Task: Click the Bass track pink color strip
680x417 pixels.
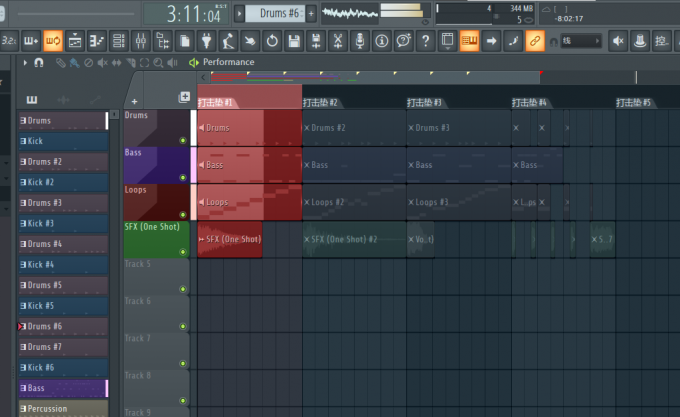Action: point(193,165)
